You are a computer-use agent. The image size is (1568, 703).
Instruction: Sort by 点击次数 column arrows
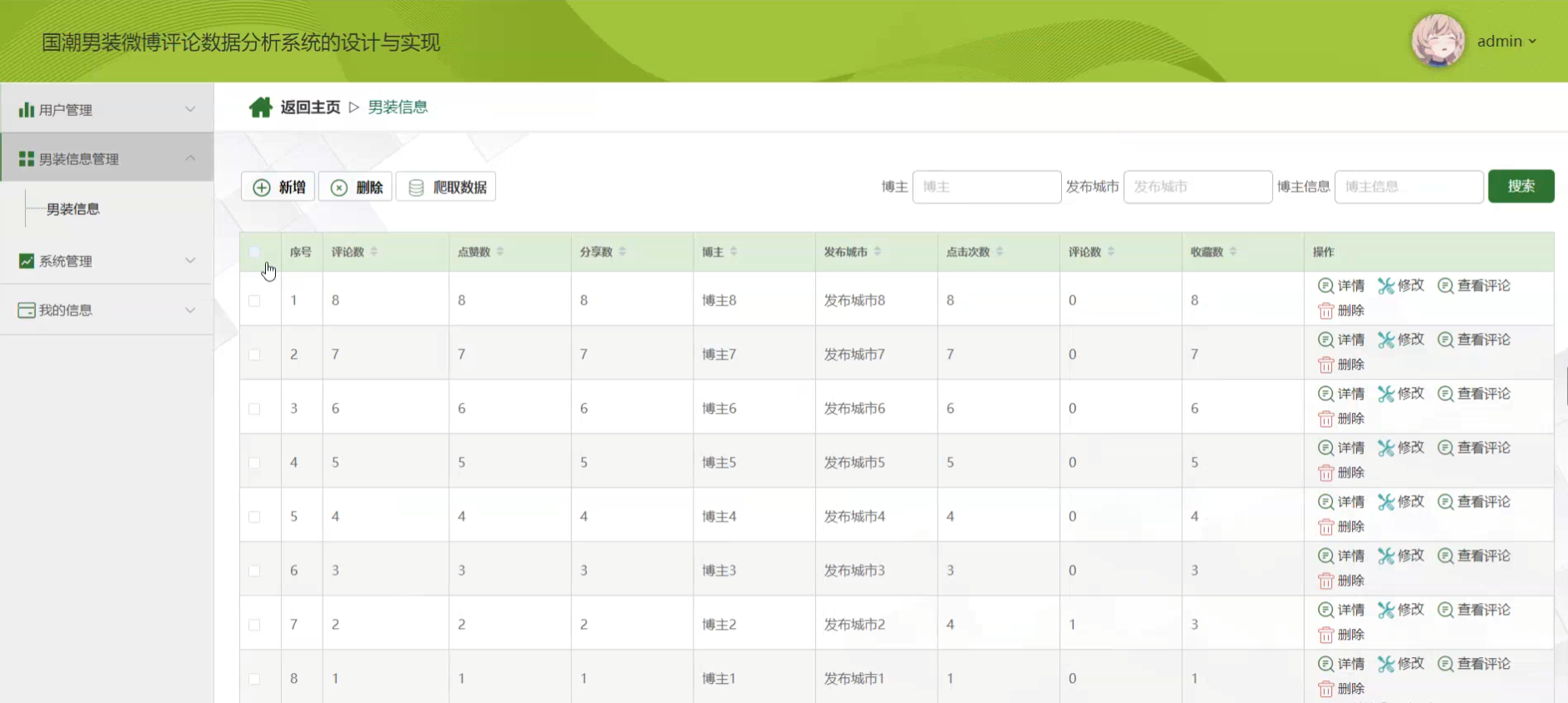(x=999, y=252)
